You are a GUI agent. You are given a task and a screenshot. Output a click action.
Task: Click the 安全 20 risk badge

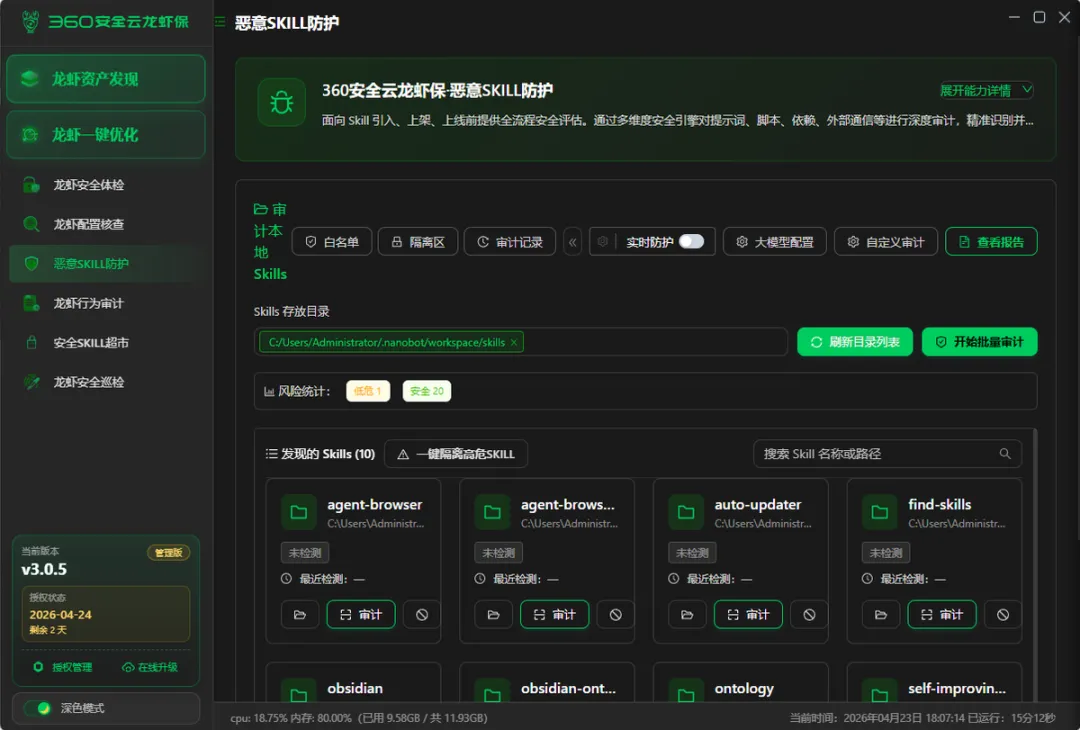click(x=427, y=390)
